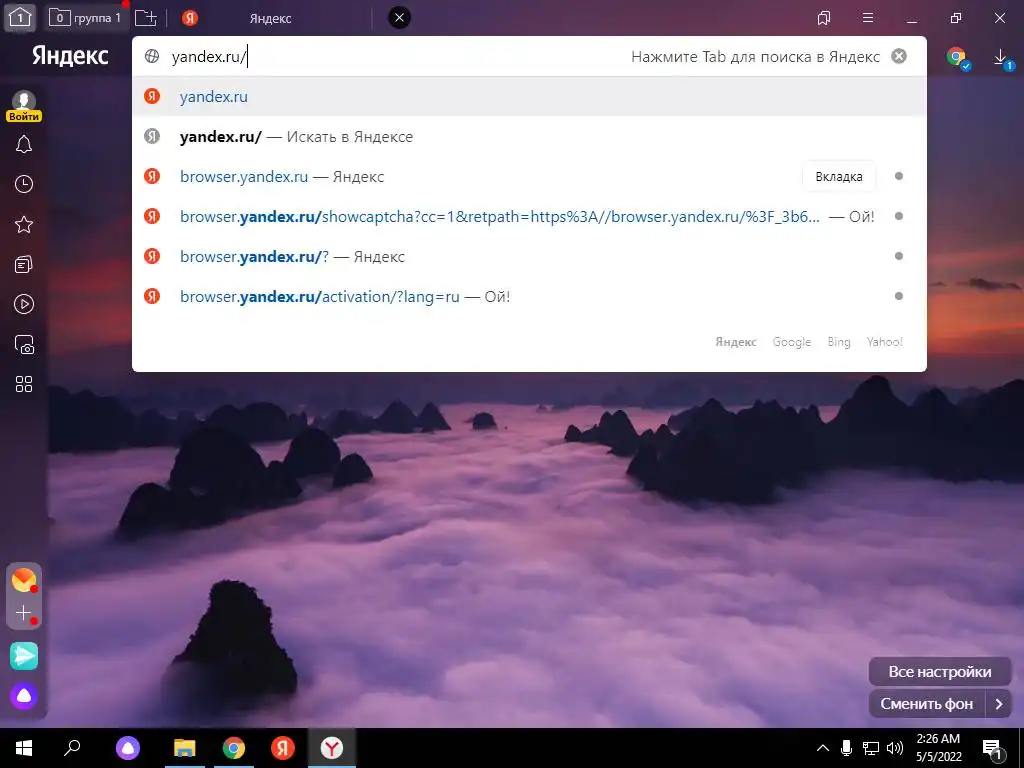1024x768 pixels.
Task: Open browsing history clock icon
Action: pyautogui.click(x=24, y=184)
